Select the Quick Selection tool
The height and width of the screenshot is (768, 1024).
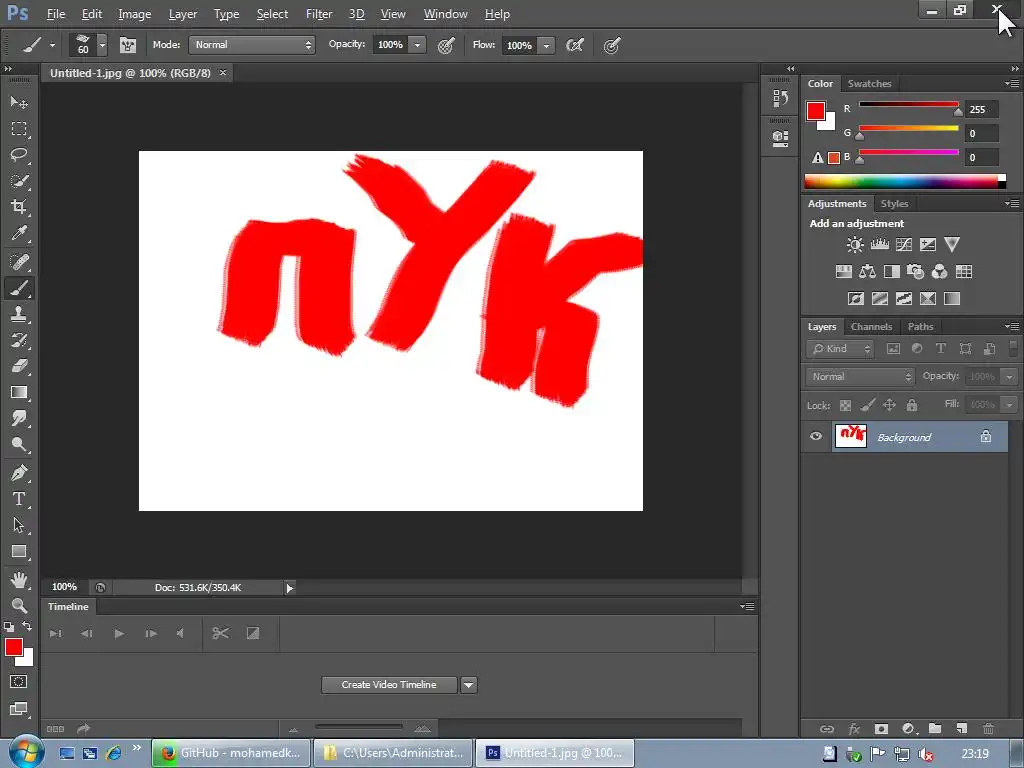(x=19, y=181)
